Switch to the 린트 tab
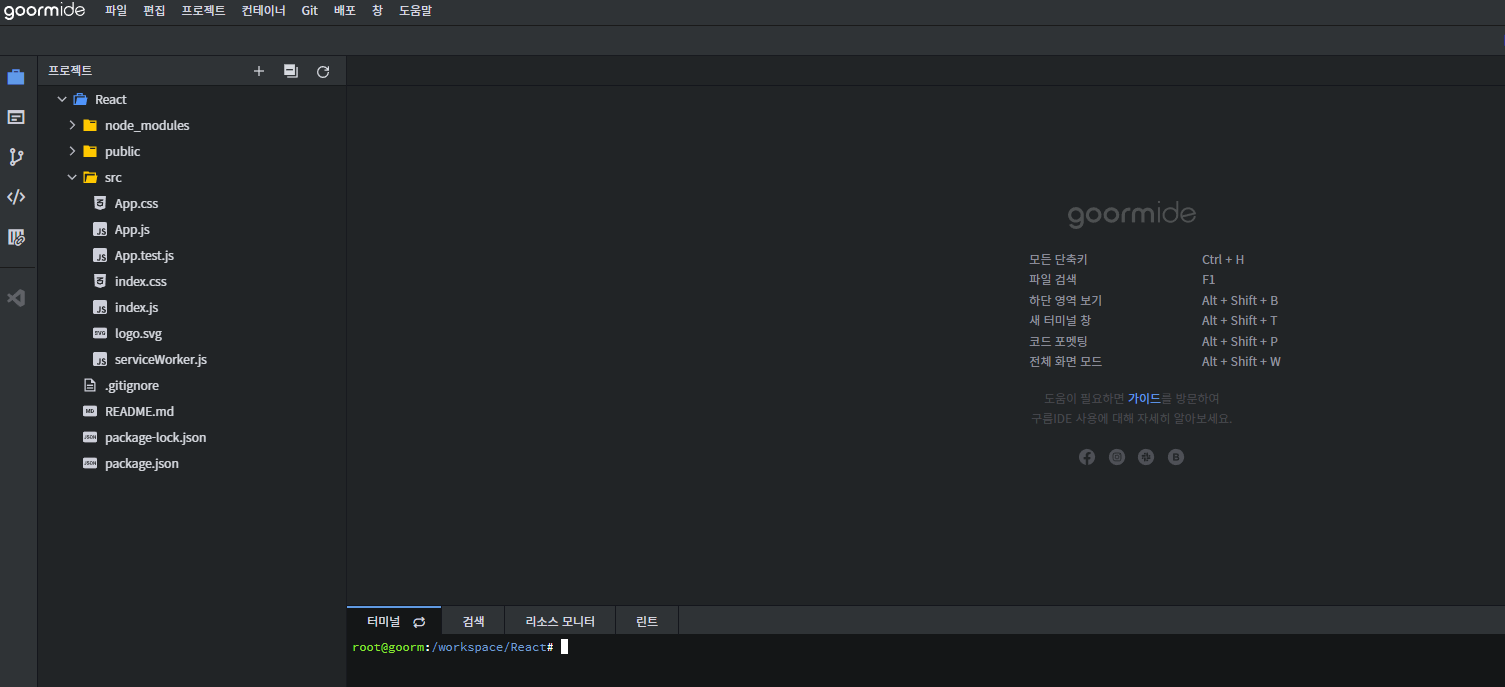The width and height of the screenshot is (1505, 687). pos(647,621)
